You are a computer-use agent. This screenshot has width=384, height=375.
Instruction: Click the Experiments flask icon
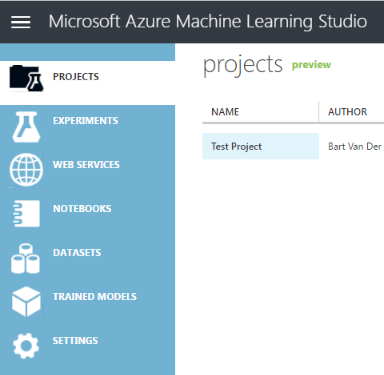pos(26,127)
